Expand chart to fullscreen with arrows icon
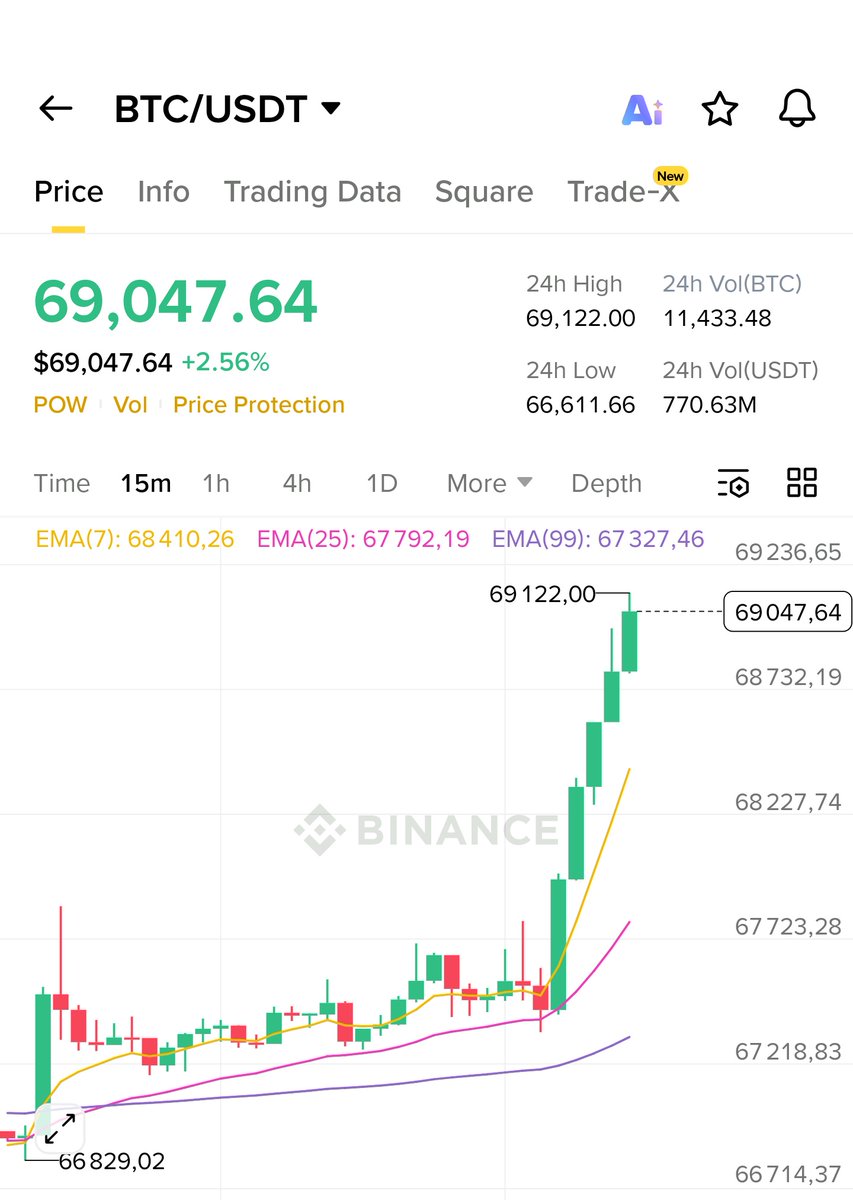This screenshot has height=1200, width=853. click(60, 1127)
